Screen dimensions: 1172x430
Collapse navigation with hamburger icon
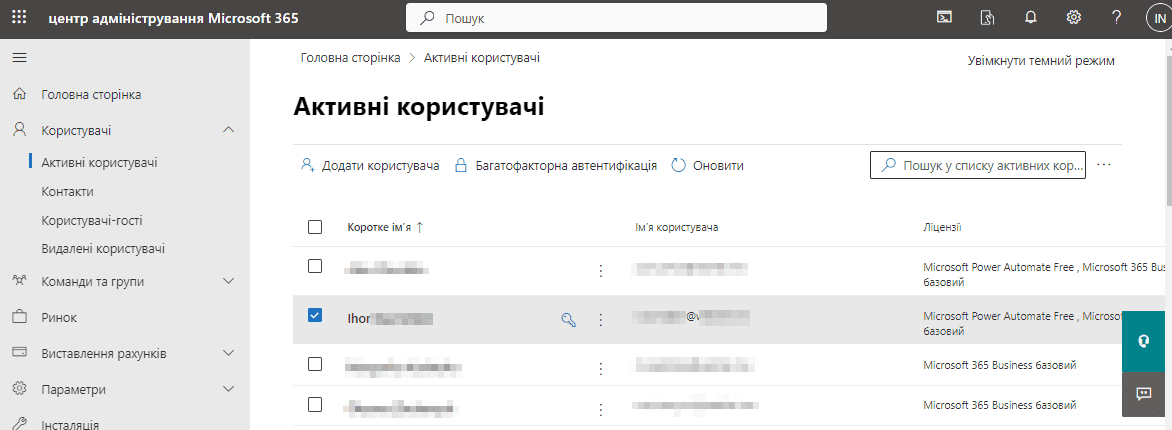pyautogui.click(x=20, y=58)
